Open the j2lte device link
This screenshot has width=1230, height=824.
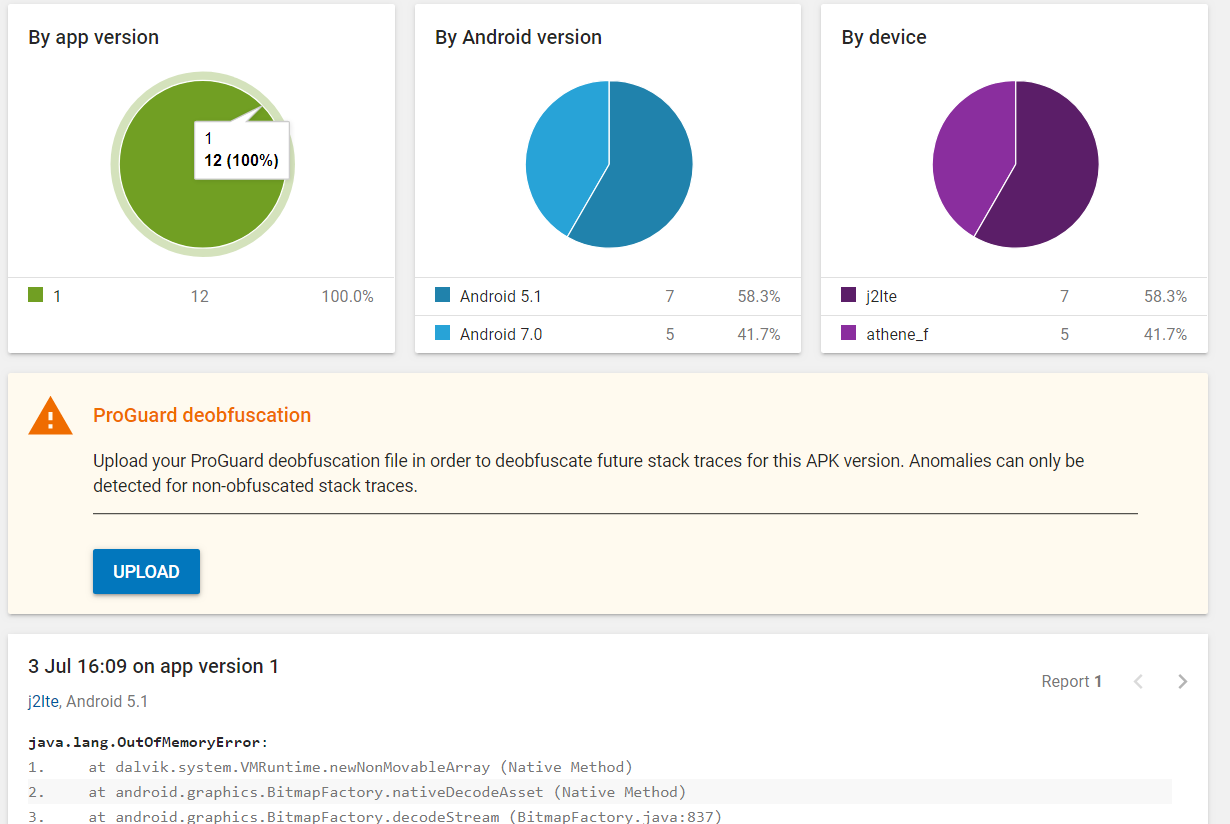click(x=43, y=702)
